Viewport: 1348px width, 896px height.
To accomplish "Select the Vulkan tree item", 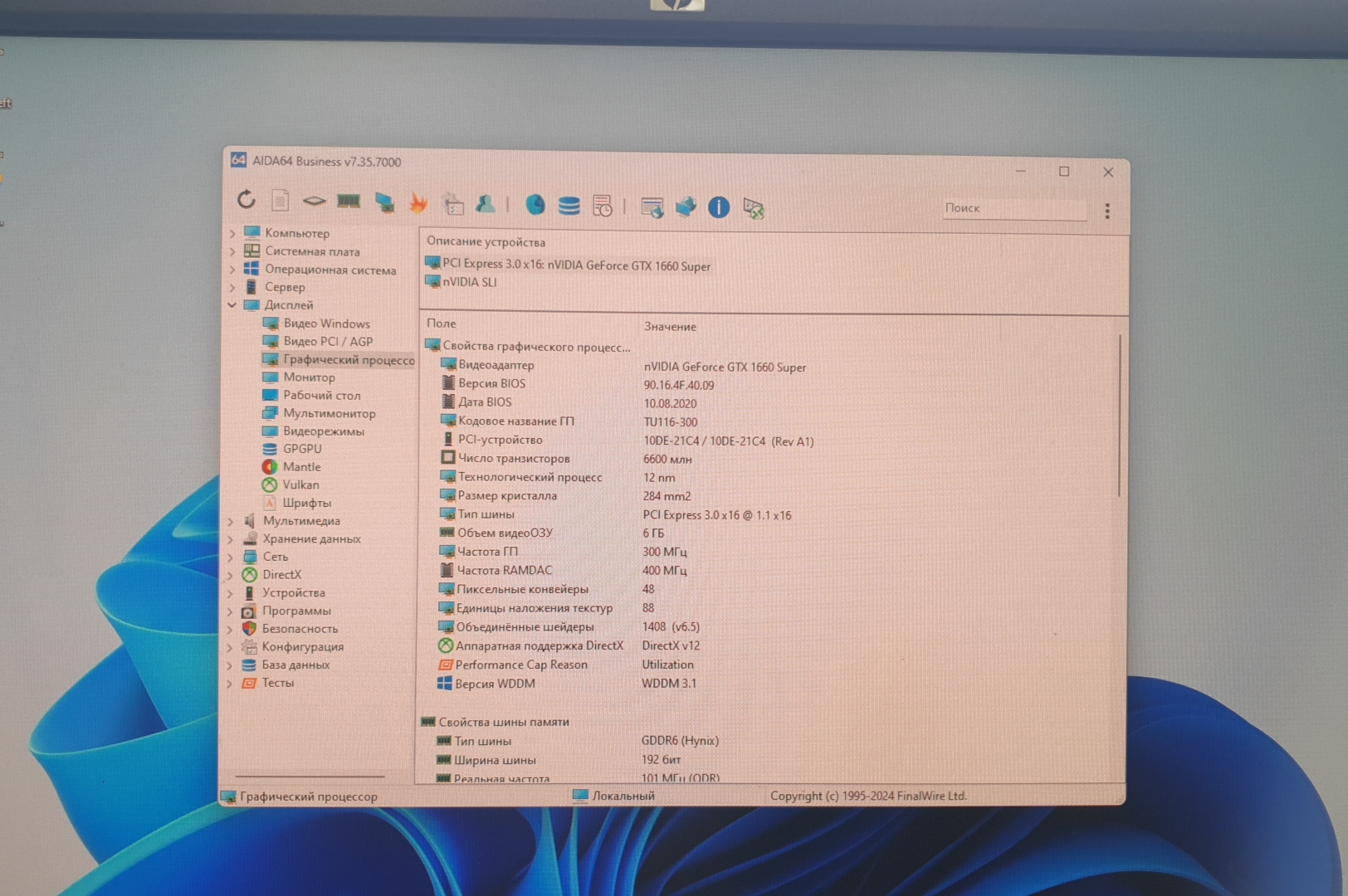I will tap(300, 485).
